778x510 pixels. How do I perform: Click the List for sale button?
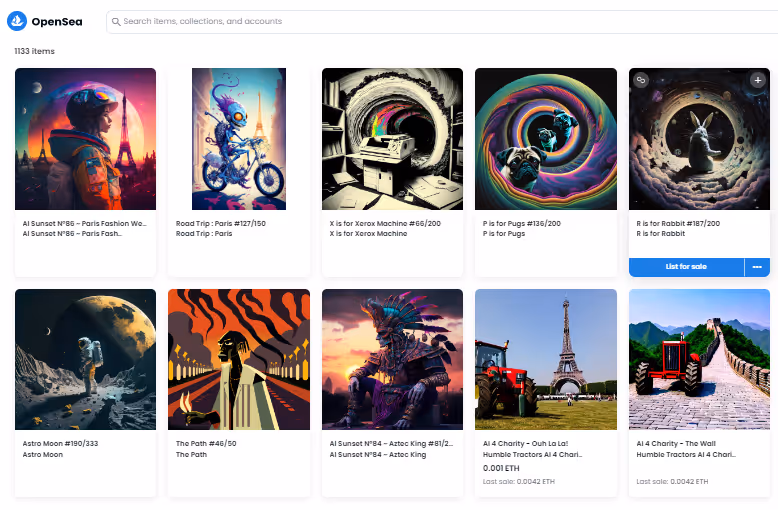686,267
